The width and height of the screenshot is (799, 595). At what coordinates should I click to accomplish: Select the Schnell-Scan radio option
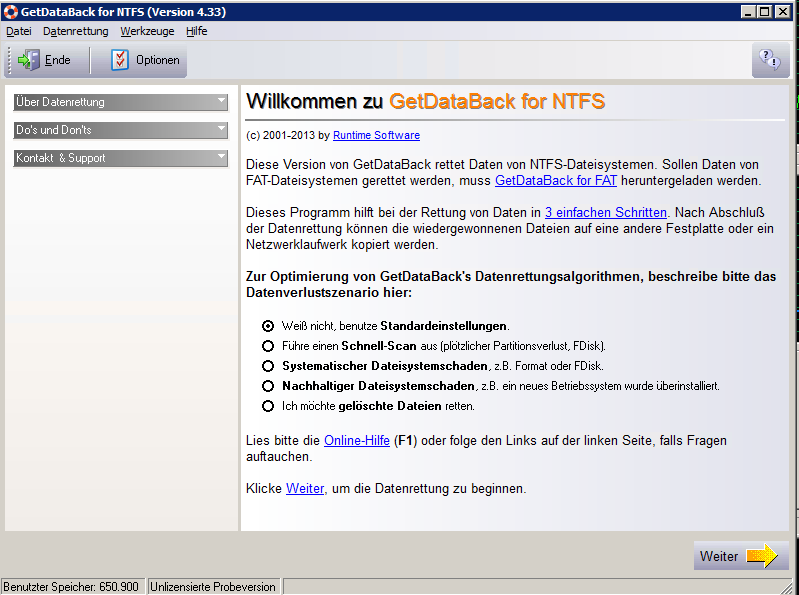(x=268, y=346)
